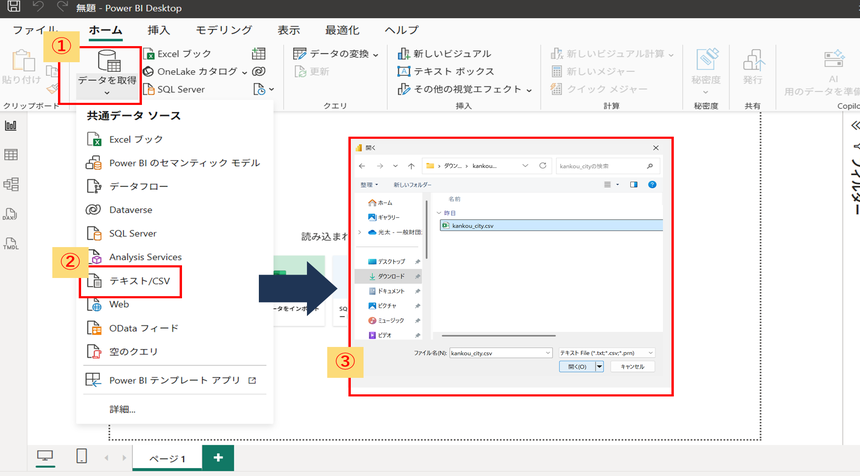Expand the OneDrive cloud entry in the dialog

[360, 232]
